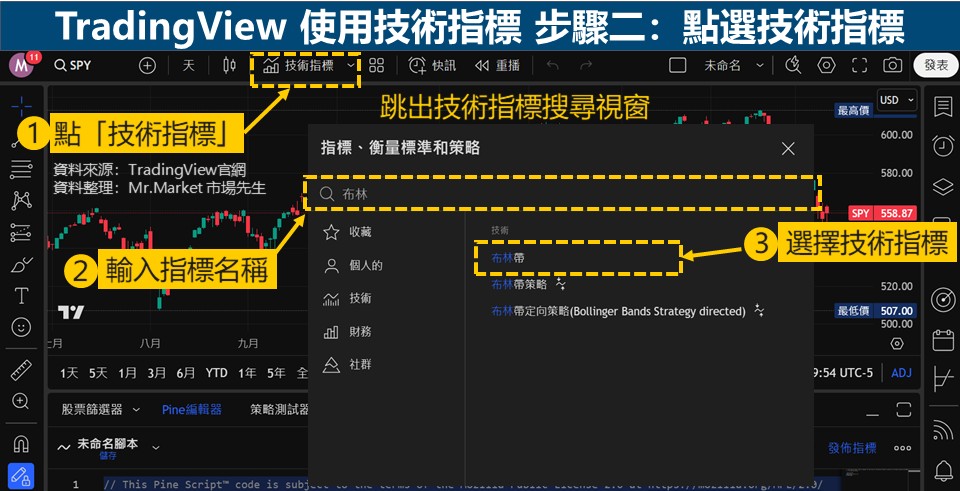Expand the 未命名腳本 script dropdown
Screen dimensions: 960x491
pyautogui.click(x=156, y=448)
